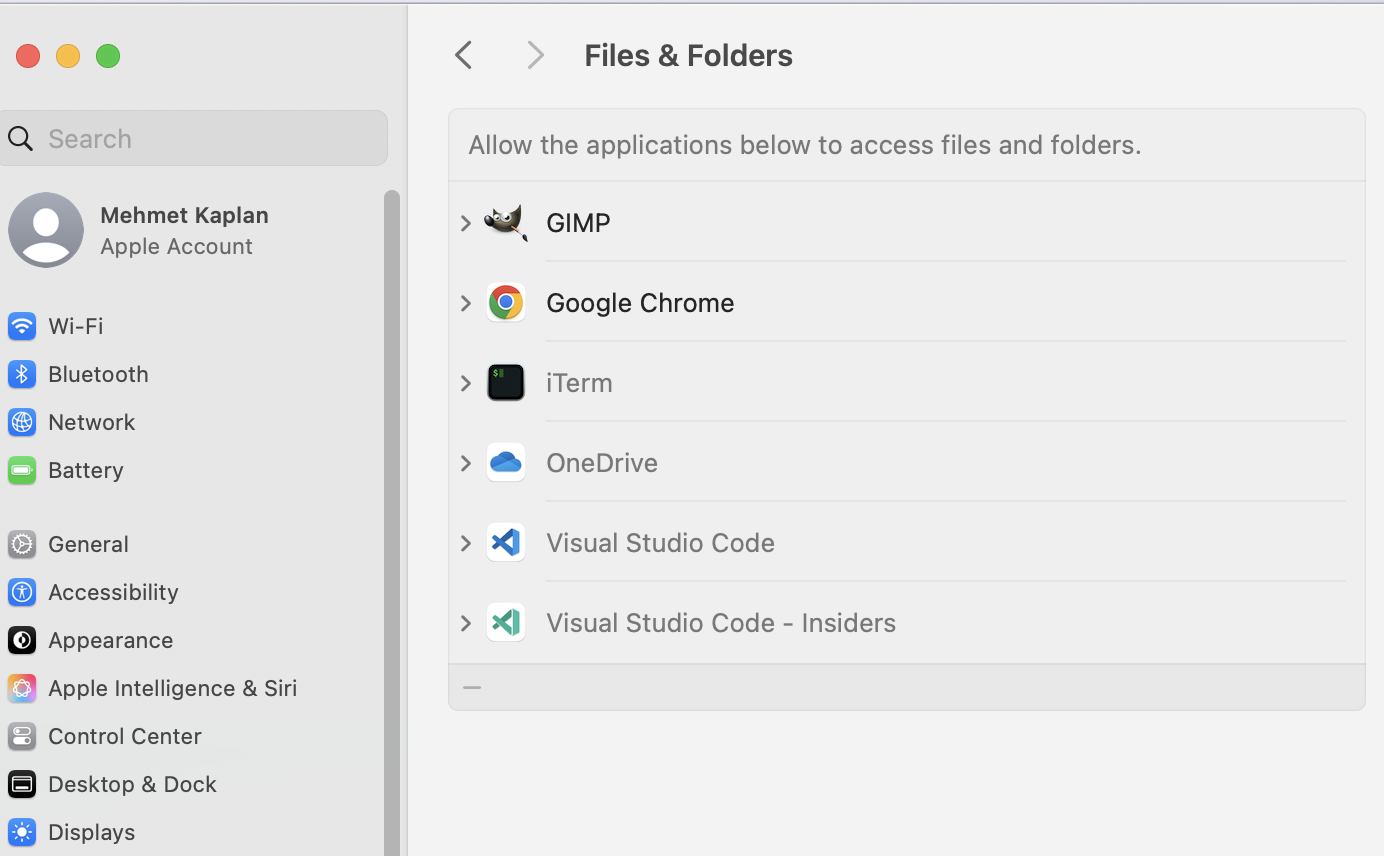Click the VS Code Insiders icon
This screenshot has width=1384, height=856.
click(506, 622)
